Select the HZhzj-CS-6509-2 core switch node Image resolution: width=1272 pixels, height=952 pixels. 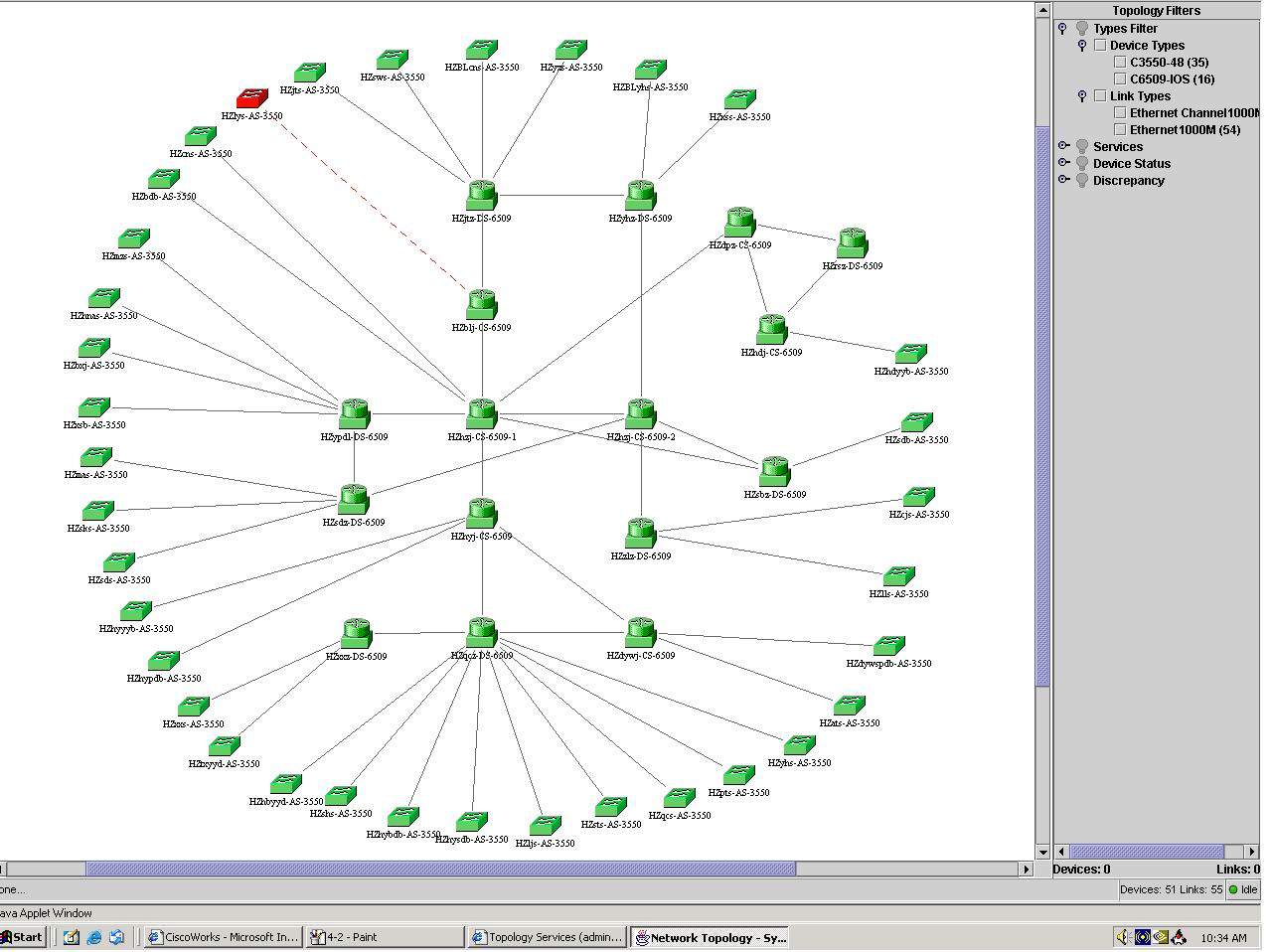point(641,413)
